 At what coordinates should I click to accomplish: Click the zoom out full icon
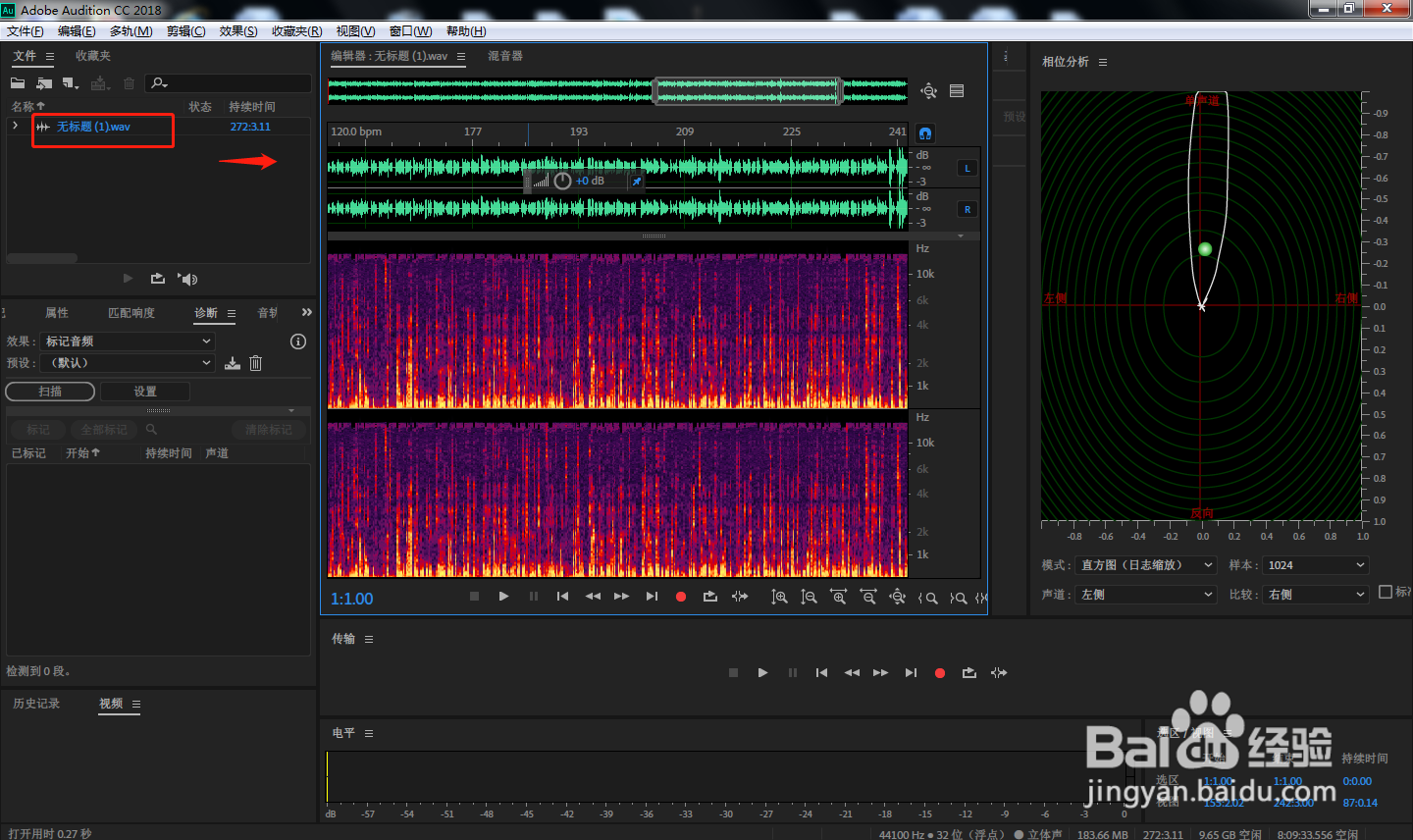(897, 597)
